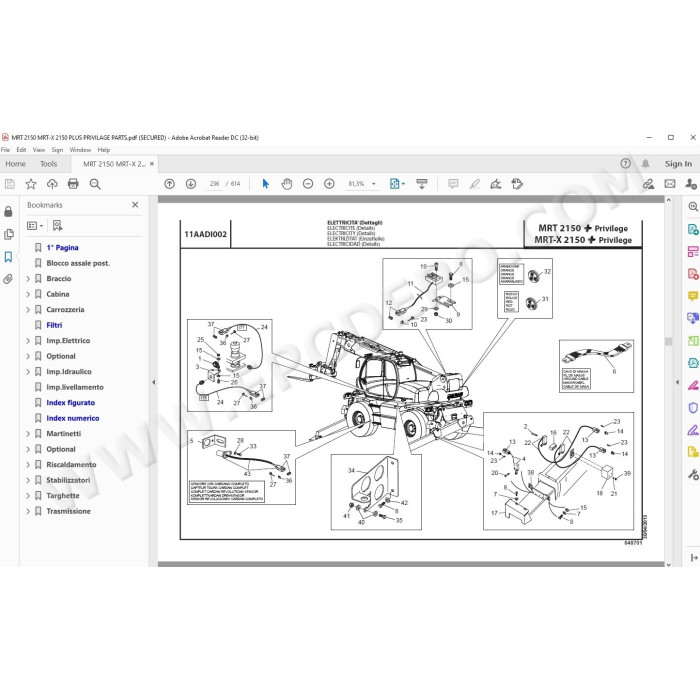The height and width of the screenshot is (700, 700).
Task: Expand the Imp.Idraulico bookmark
Action: click(28, 372)
